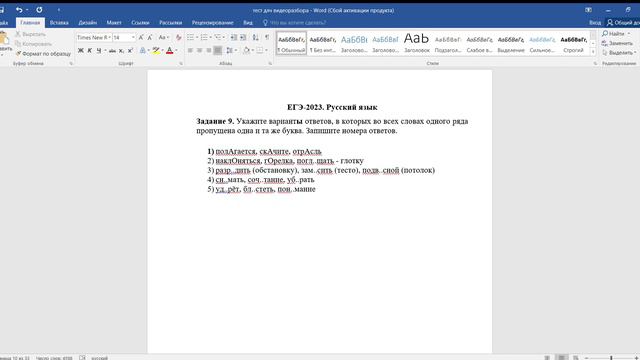Decrease font size with the small A icon

[150, 38]
